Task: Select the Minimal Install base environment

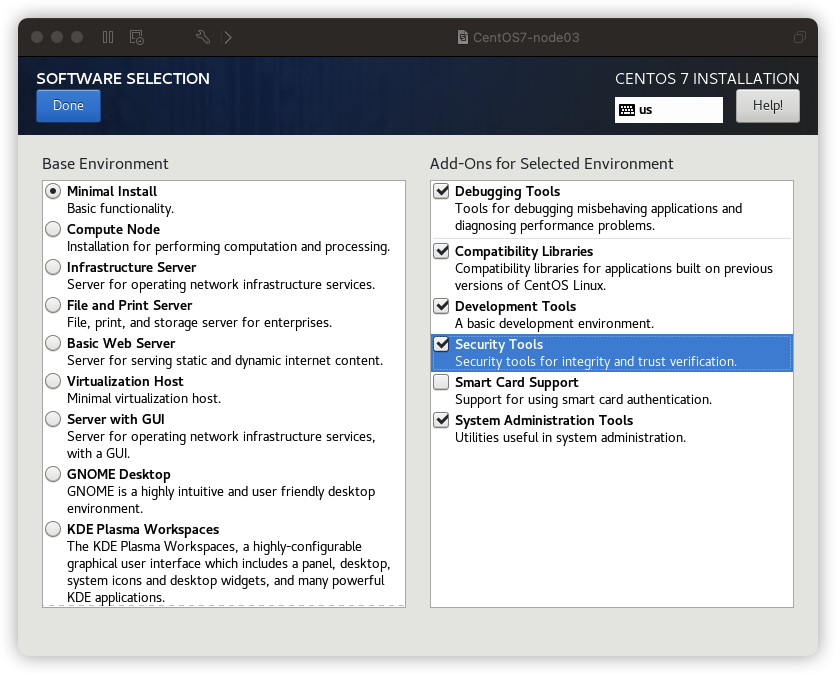Action: pyautogui.click(x=53, y=191)
